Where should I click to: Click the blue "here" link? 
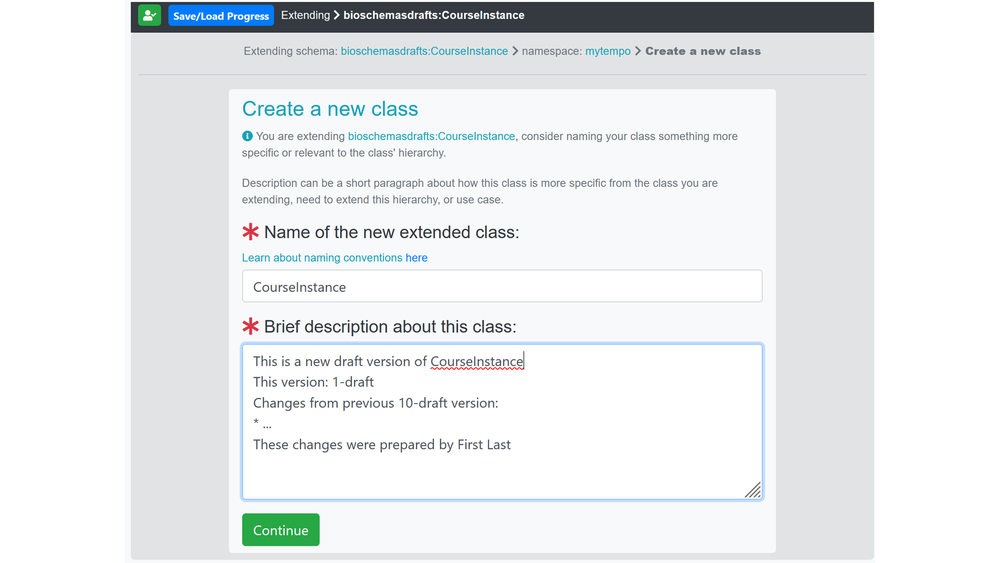(x=416, y=258)
